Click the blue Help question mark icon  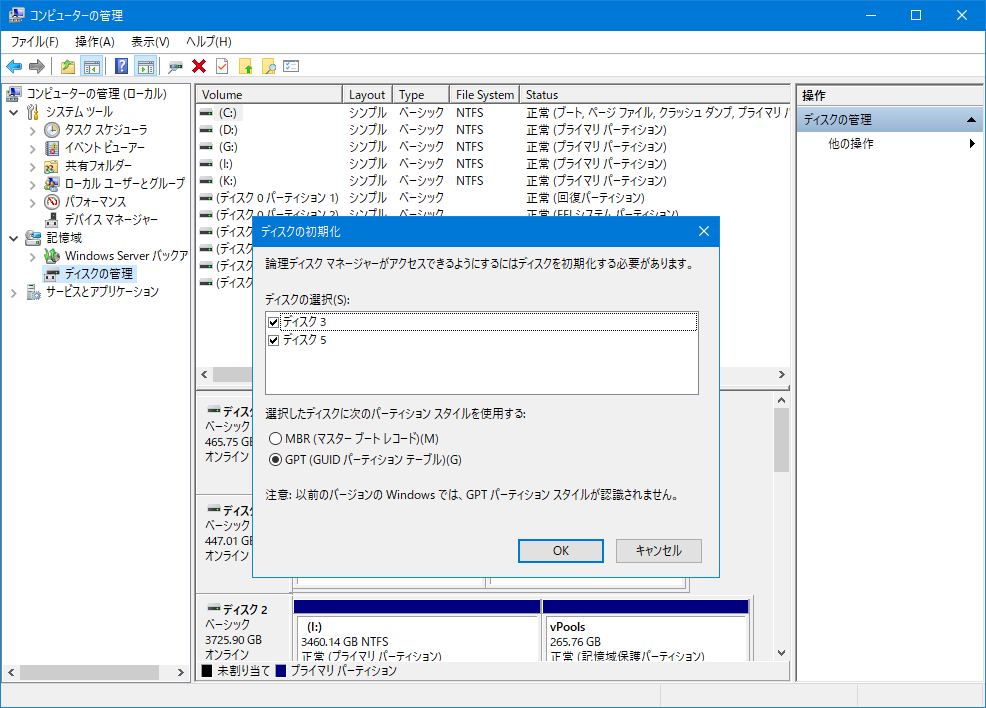point(121,66)
